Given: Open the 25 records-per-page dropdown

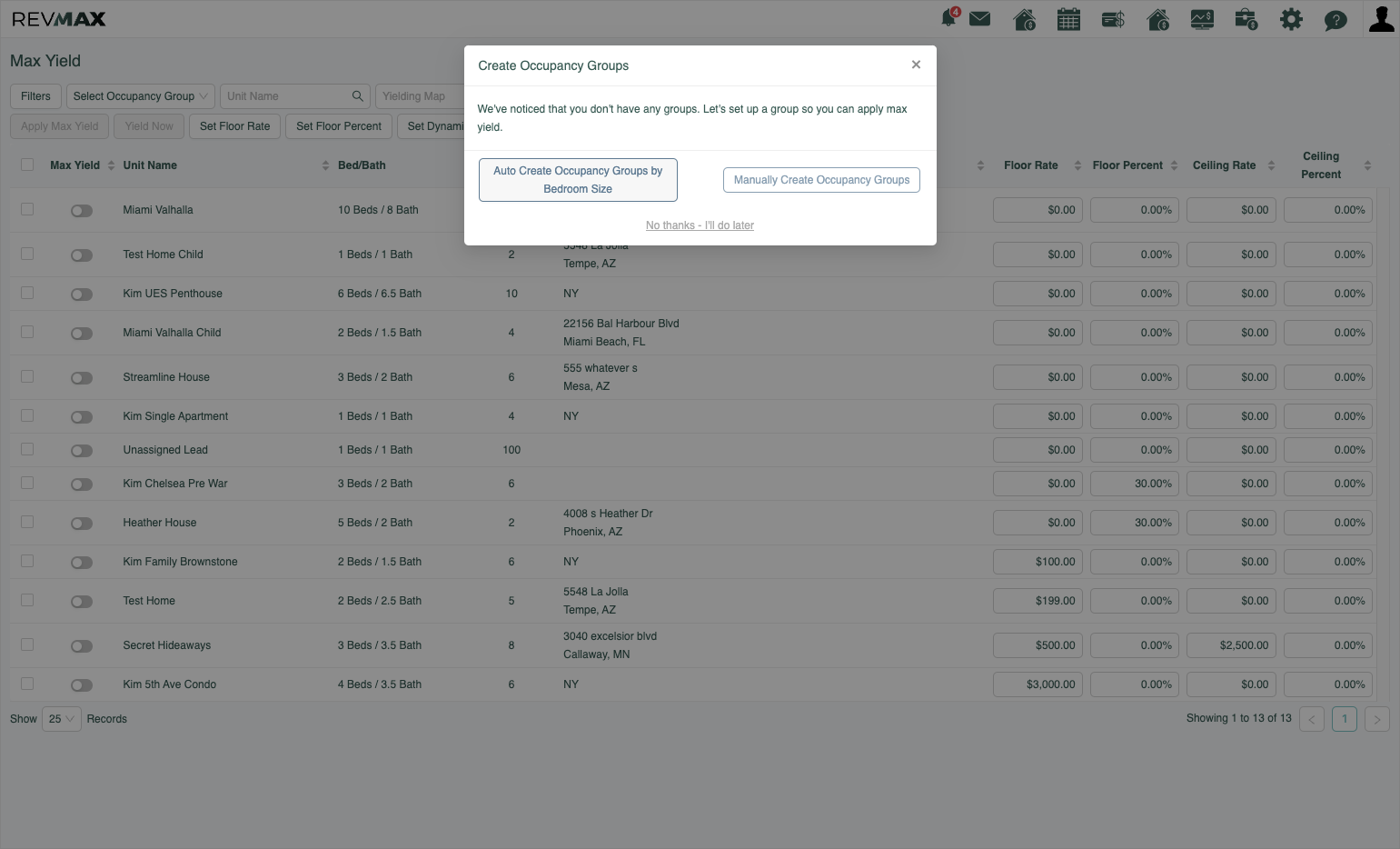Looking at the screenshot, I should click(62, 719).
